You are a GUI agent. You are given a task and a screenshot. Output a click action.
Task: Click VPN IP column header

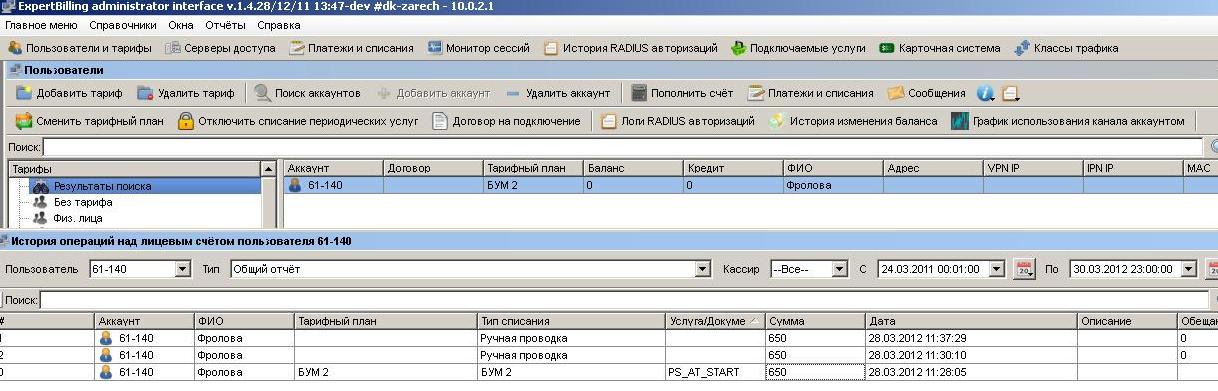pos(1033,168)
